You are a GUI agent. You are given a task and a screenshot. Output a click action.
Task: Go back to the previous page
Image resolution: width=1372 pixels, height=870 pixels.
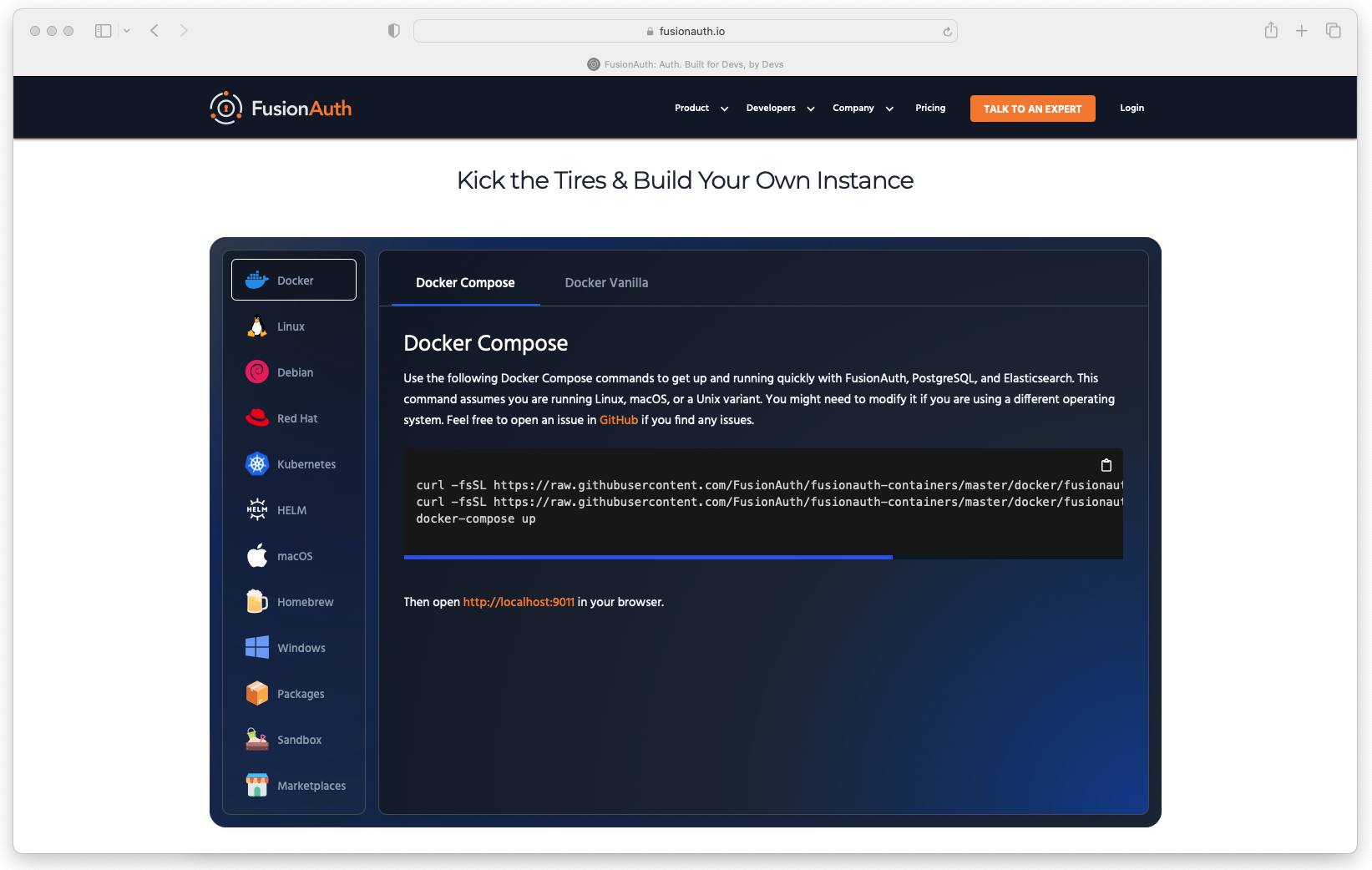[154, 31]
